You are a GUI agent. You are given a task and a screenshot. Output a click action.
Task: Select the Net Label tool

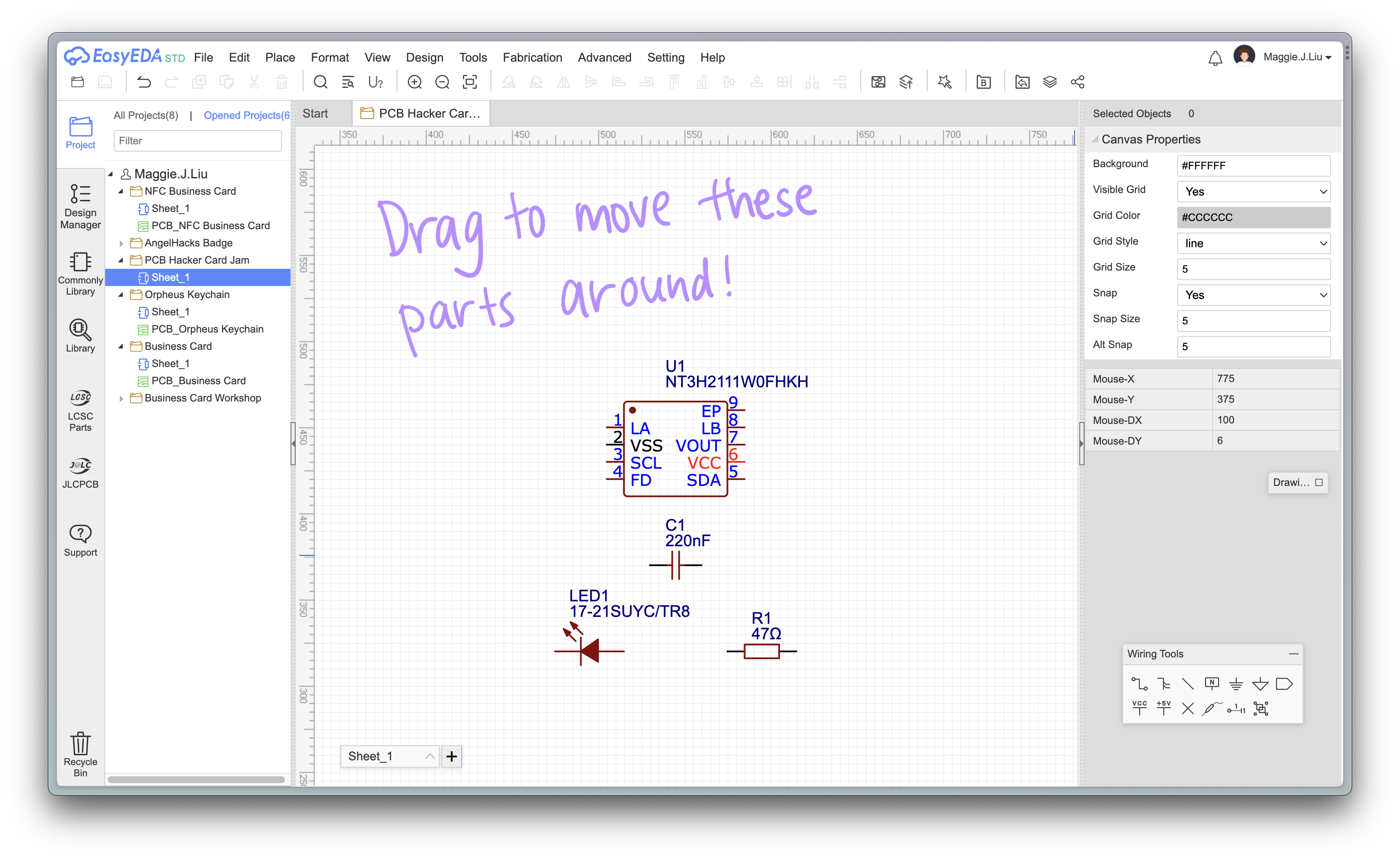(x=1212, y=683)
